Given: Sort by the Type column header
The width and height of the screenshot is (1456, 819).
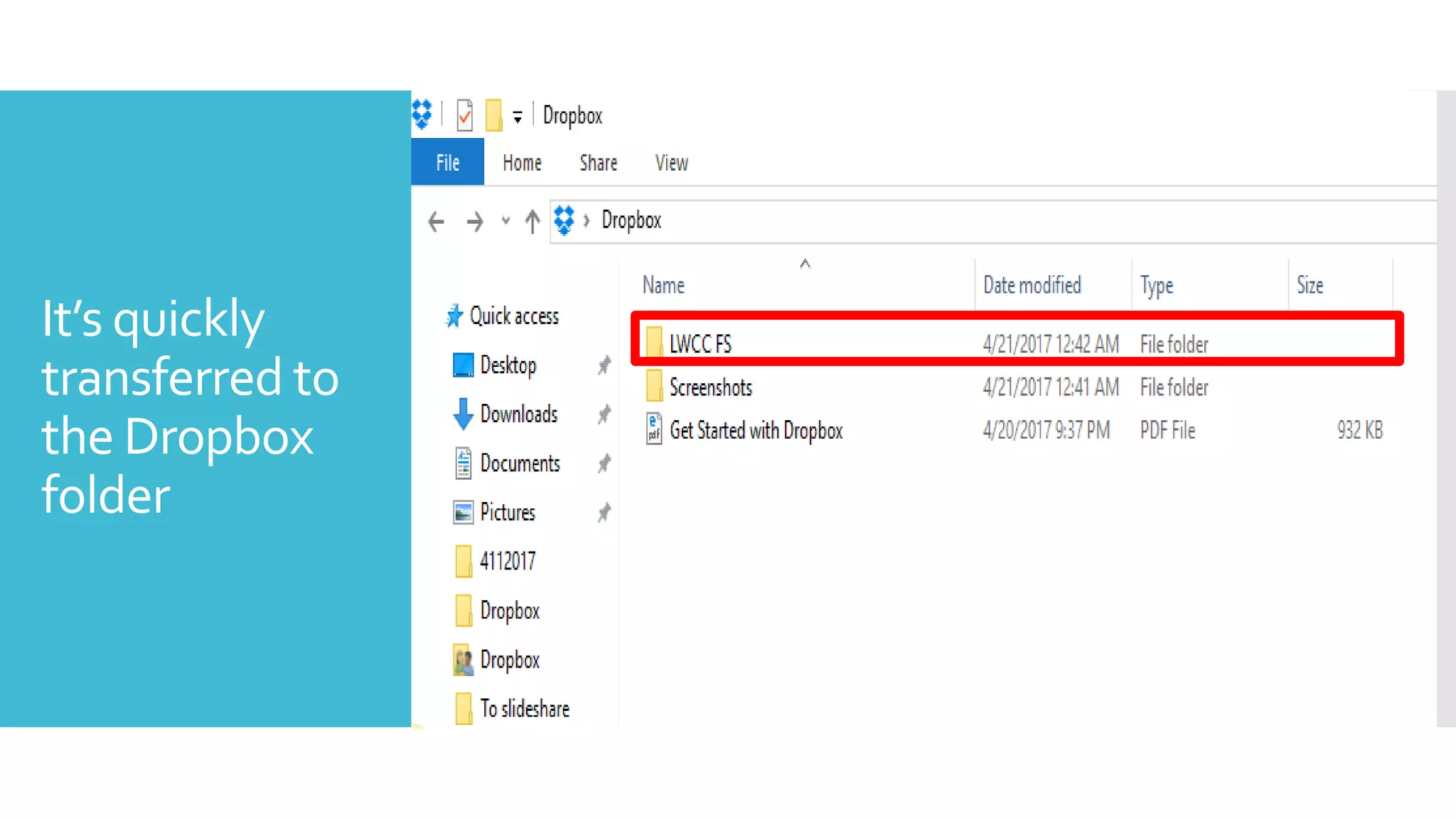Looking at the screenshot, I should pyautogui.click(x=1157, y=286).
